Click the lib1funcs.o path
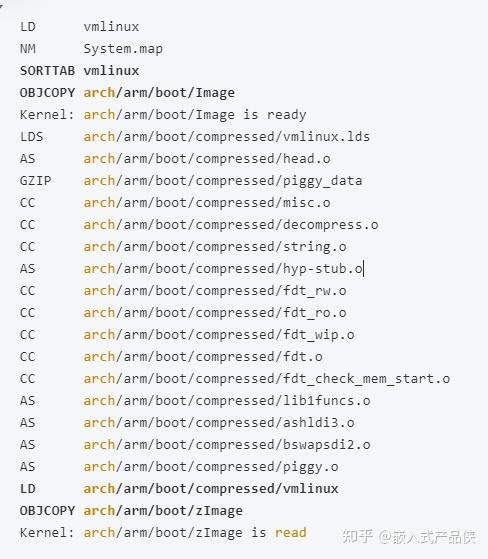The height and width of the screenshot is (559, 488). coord(227,401)
